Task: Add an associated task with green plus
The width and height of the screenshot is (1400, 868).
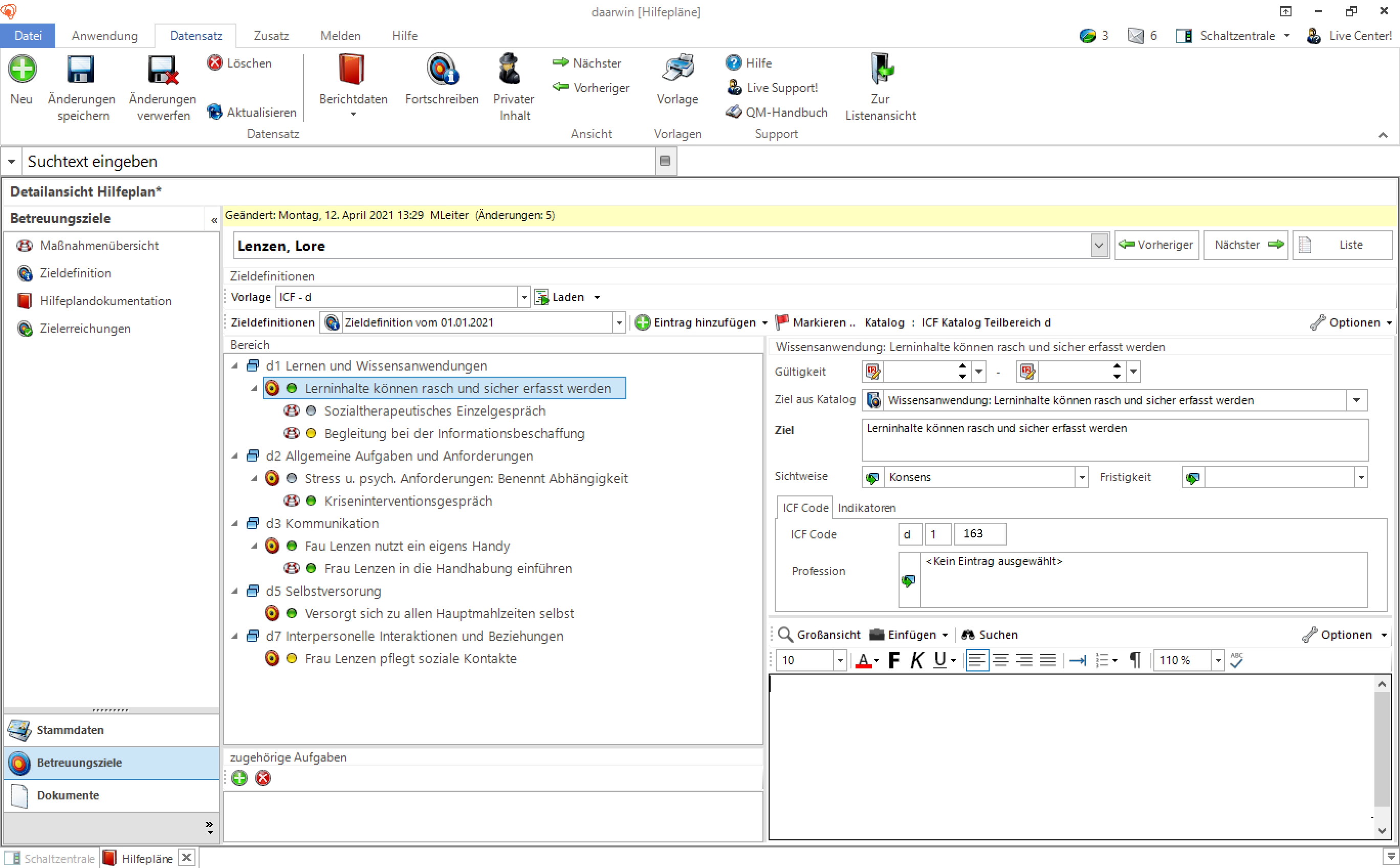Action: 239,778
